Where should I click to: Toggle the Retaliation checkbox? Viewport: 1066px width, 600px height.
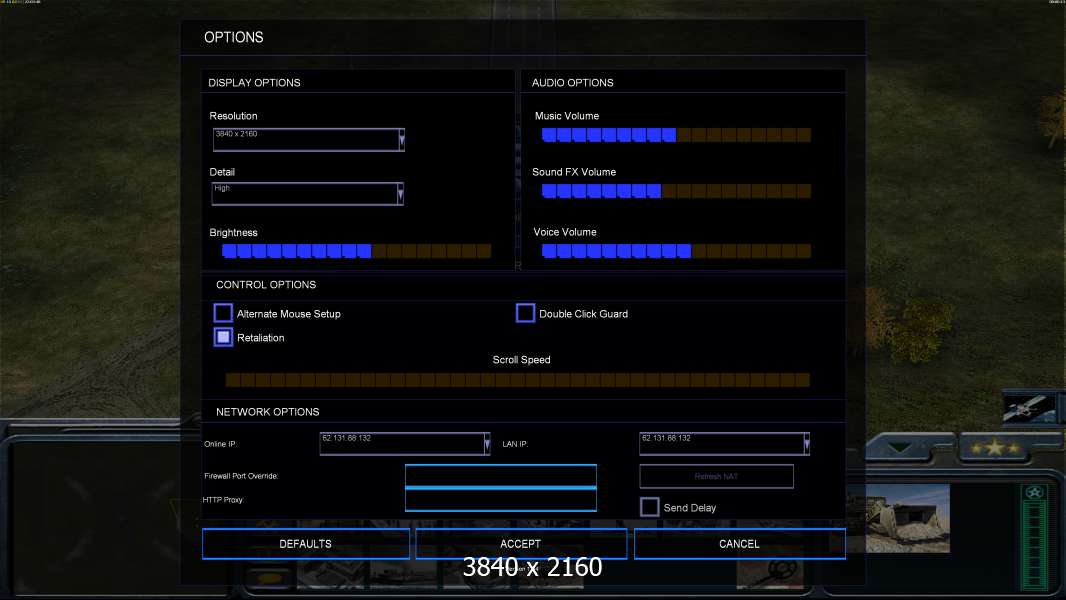[x=223, y=337]
